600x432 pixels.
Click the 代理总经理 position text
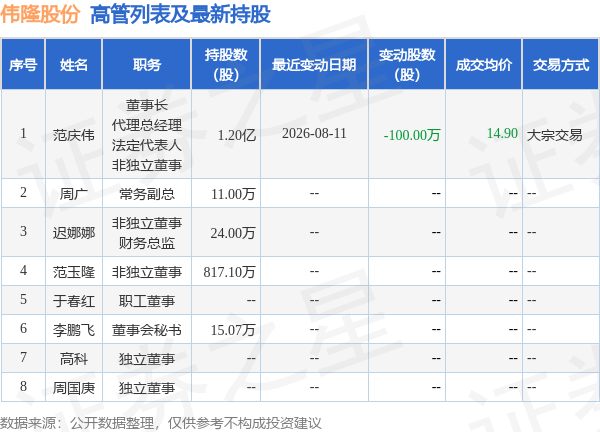147,125
